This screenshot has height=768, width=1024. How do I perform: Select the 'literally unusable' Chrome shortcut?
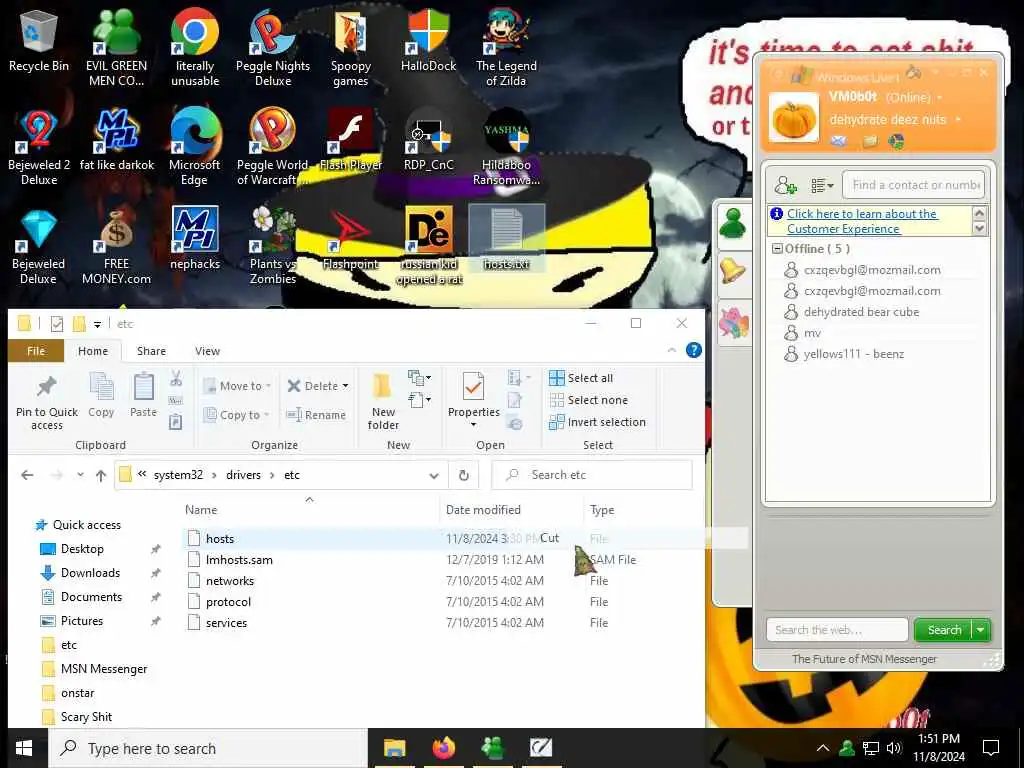tap(195, 47)
